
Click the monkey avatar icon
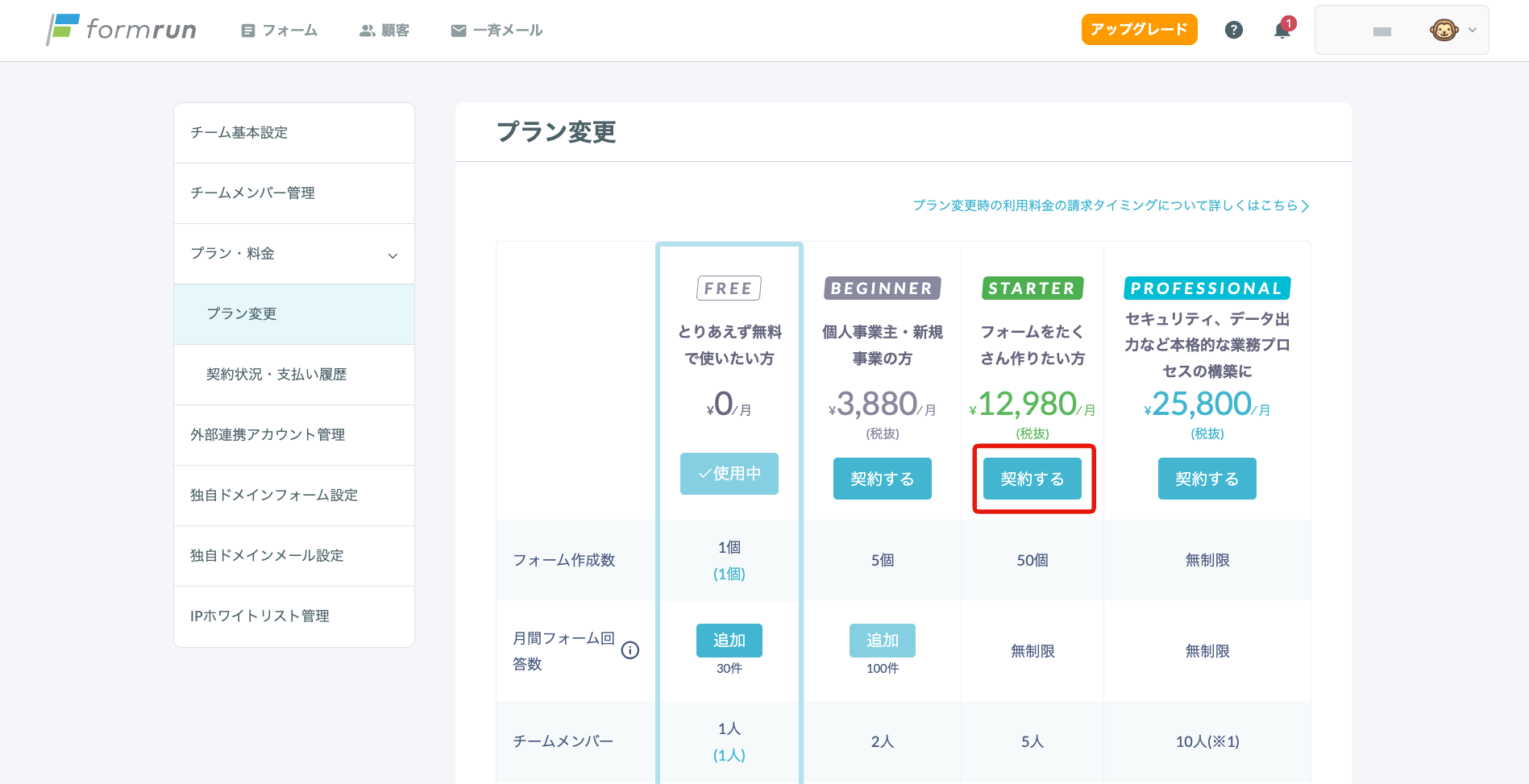pyautogui.click(x=1443, y=30)
